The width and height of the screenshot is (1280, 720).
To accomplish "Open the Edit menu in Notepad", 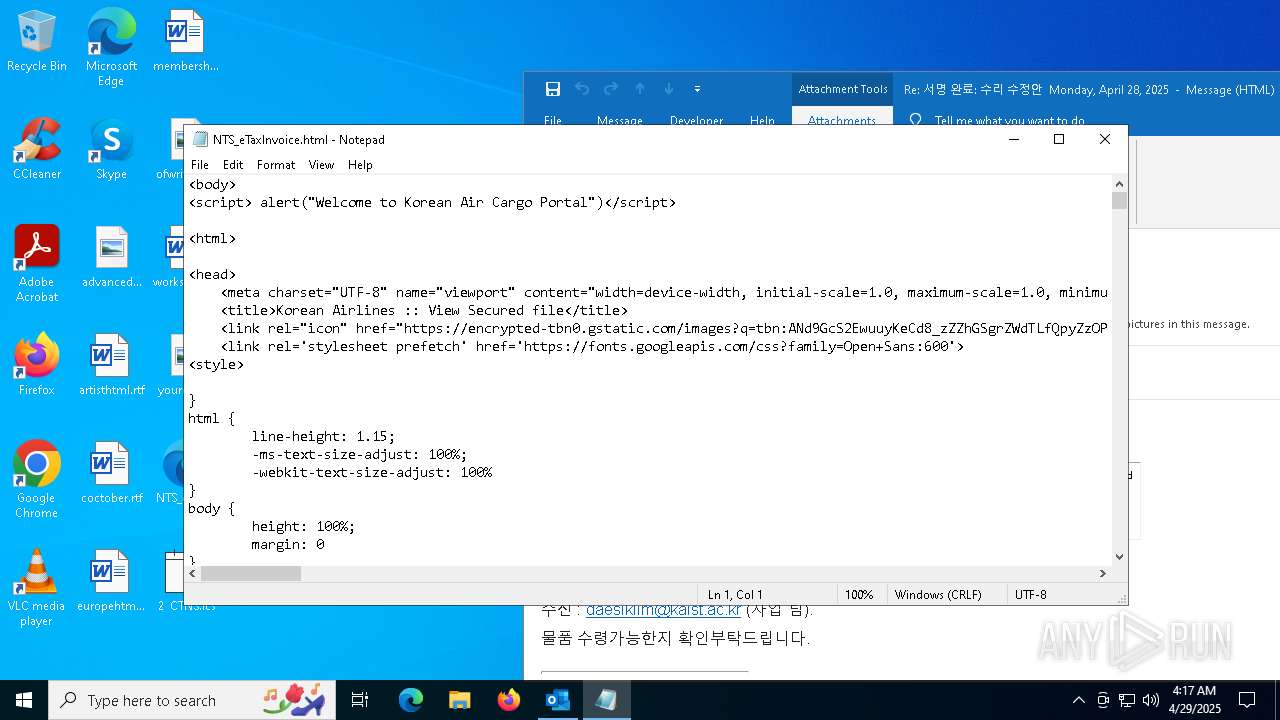I will tap(233, 165).
